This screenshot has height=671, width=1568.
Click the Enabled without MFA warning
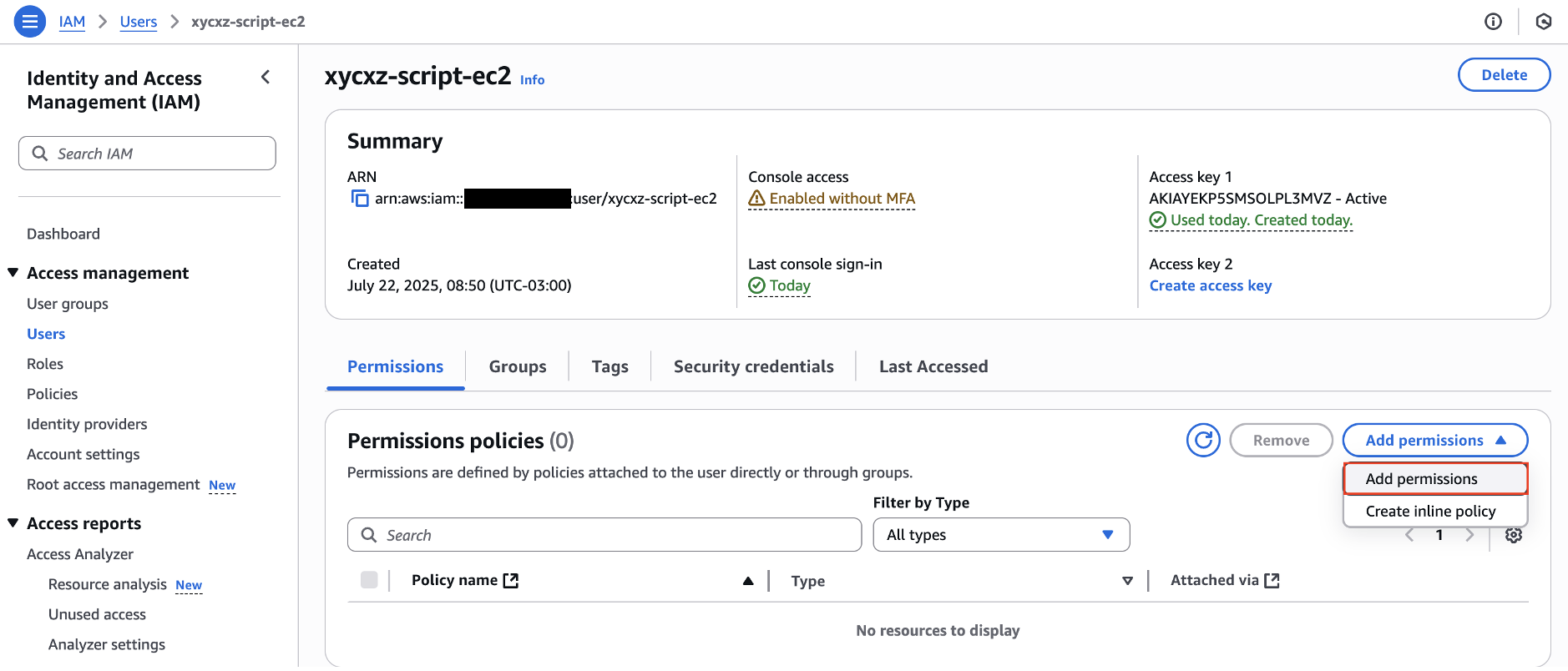pos(832,199)
